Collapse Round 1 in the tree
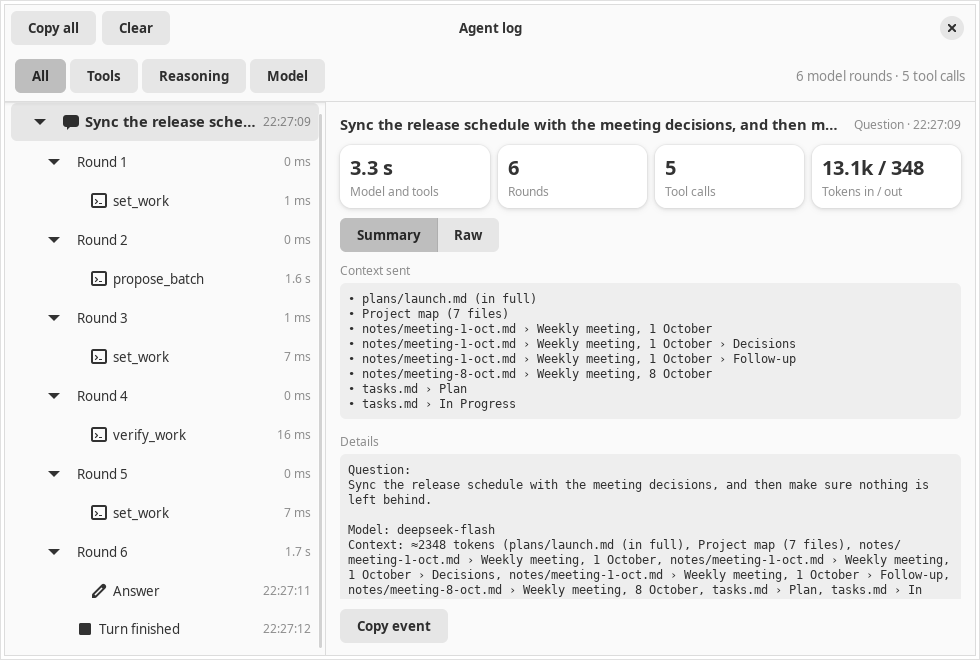980x660 pixels. click(54, 162)
